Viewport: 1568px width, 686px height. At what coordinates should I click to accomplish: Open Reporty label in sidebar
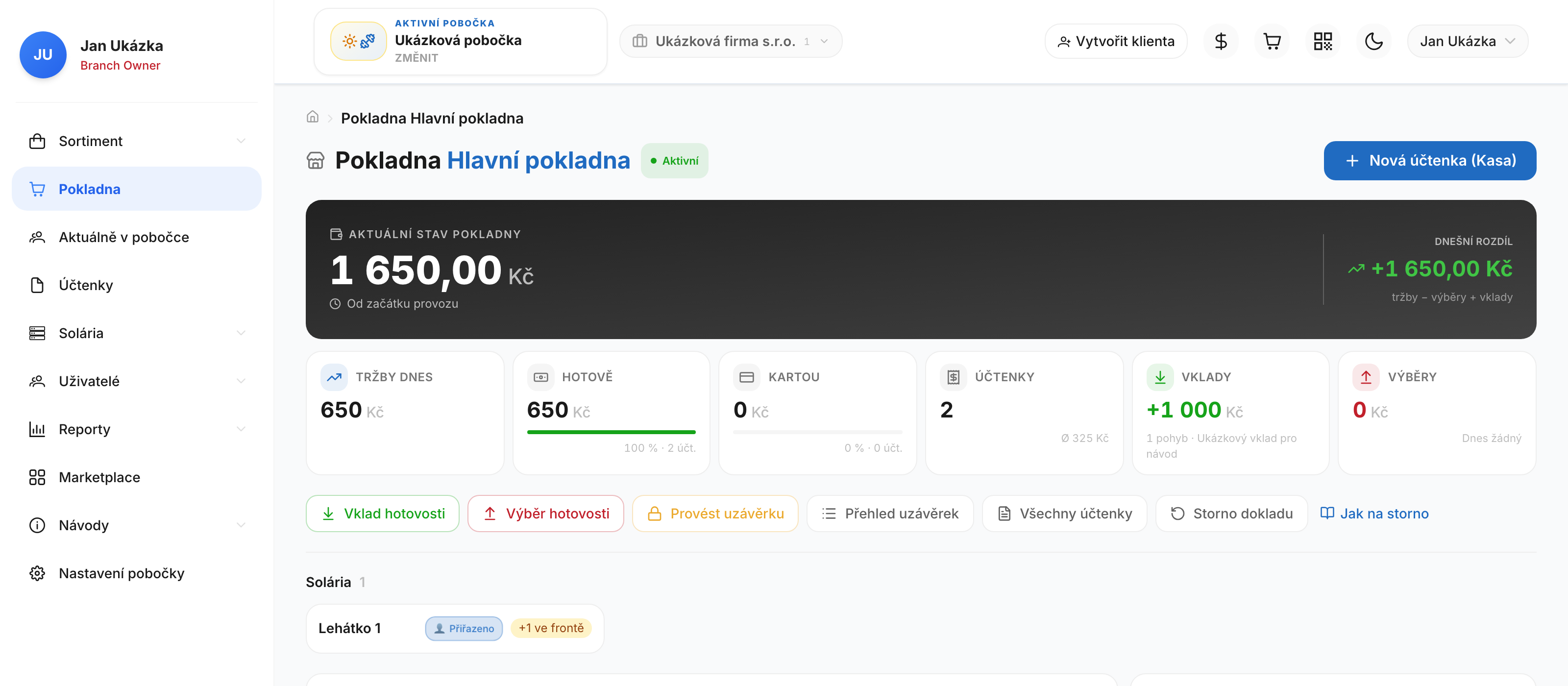pos(85,429)
